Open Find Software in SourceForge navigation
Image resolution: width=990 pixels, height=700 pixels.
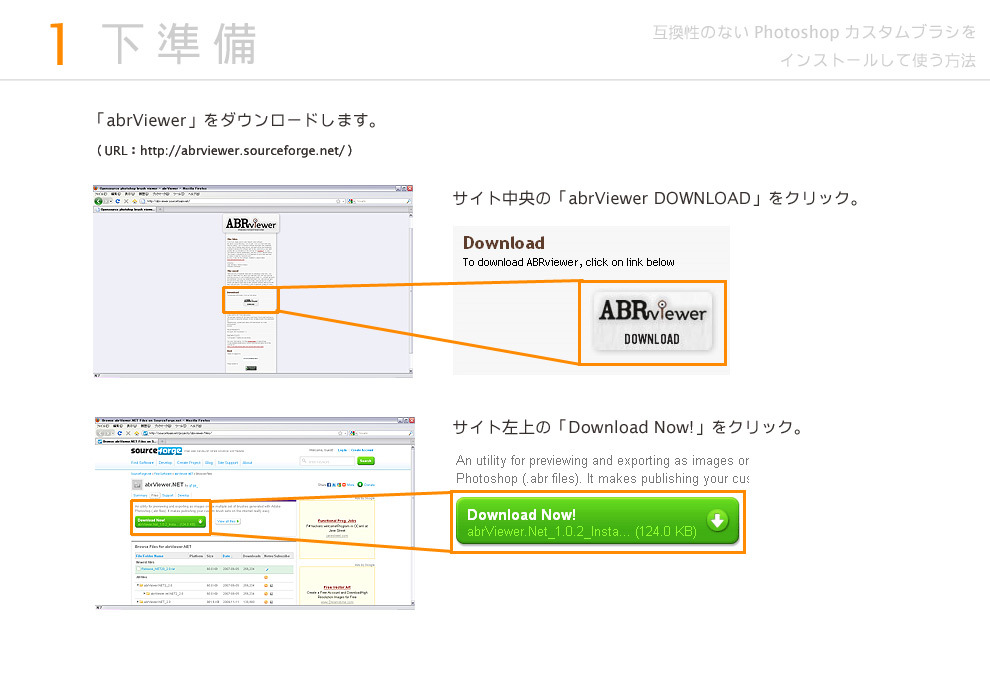tap(143, 463)
